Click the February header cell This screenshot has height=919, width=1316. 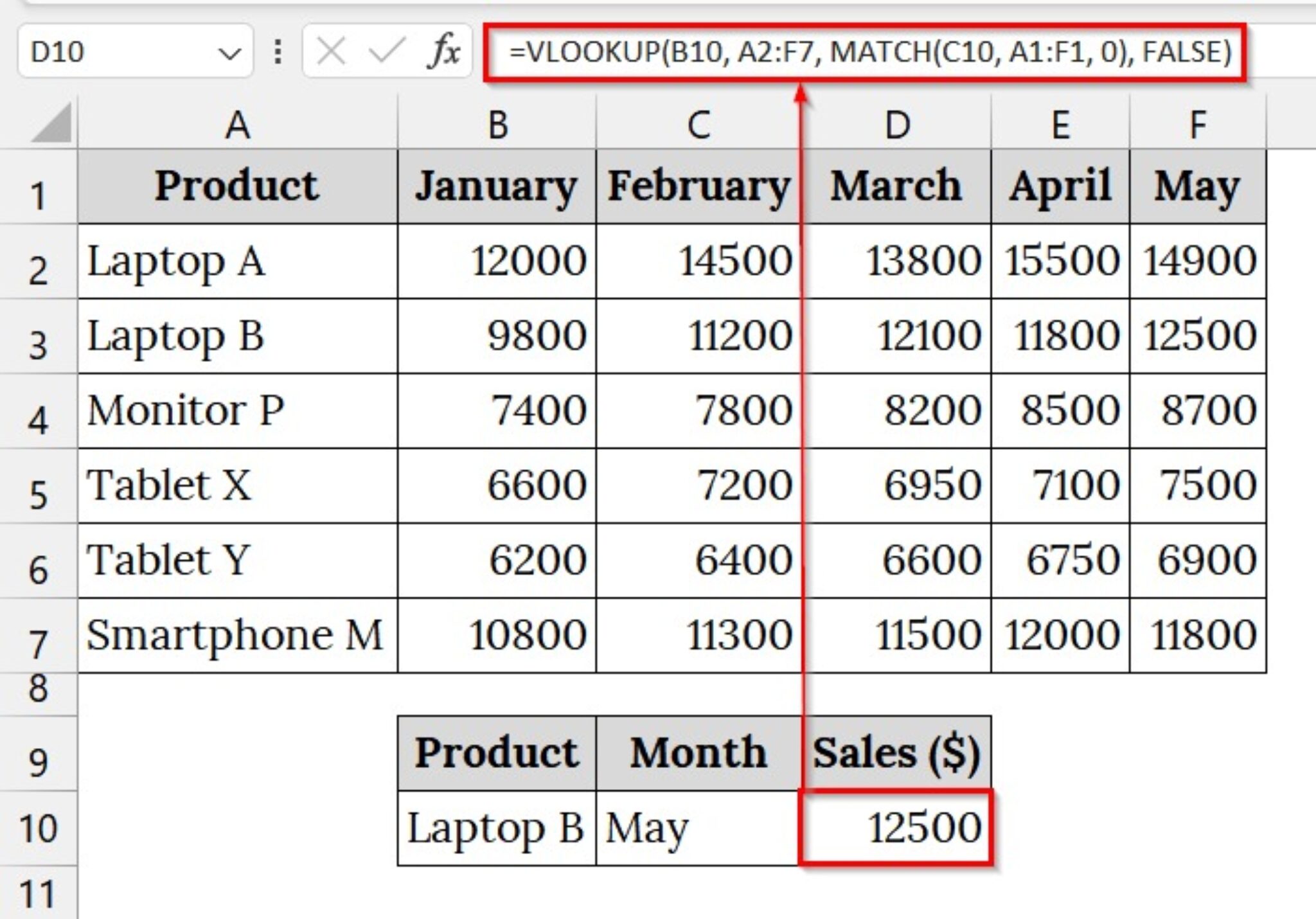tap(698, 186)
